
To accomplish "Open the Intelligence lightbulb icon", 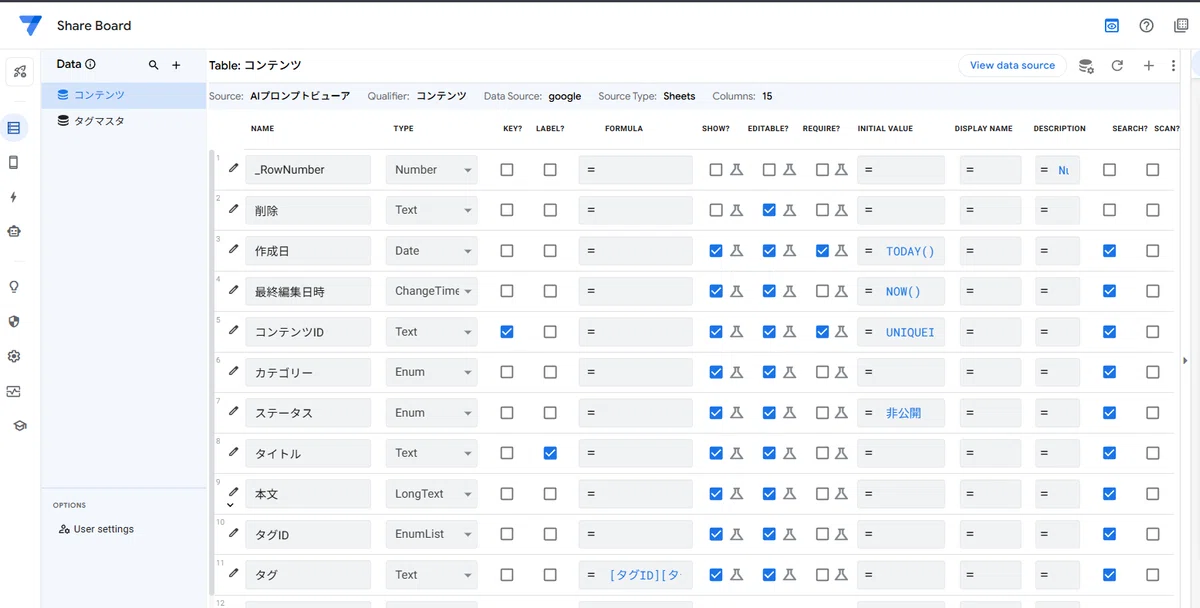I will [x=14, y=287].
